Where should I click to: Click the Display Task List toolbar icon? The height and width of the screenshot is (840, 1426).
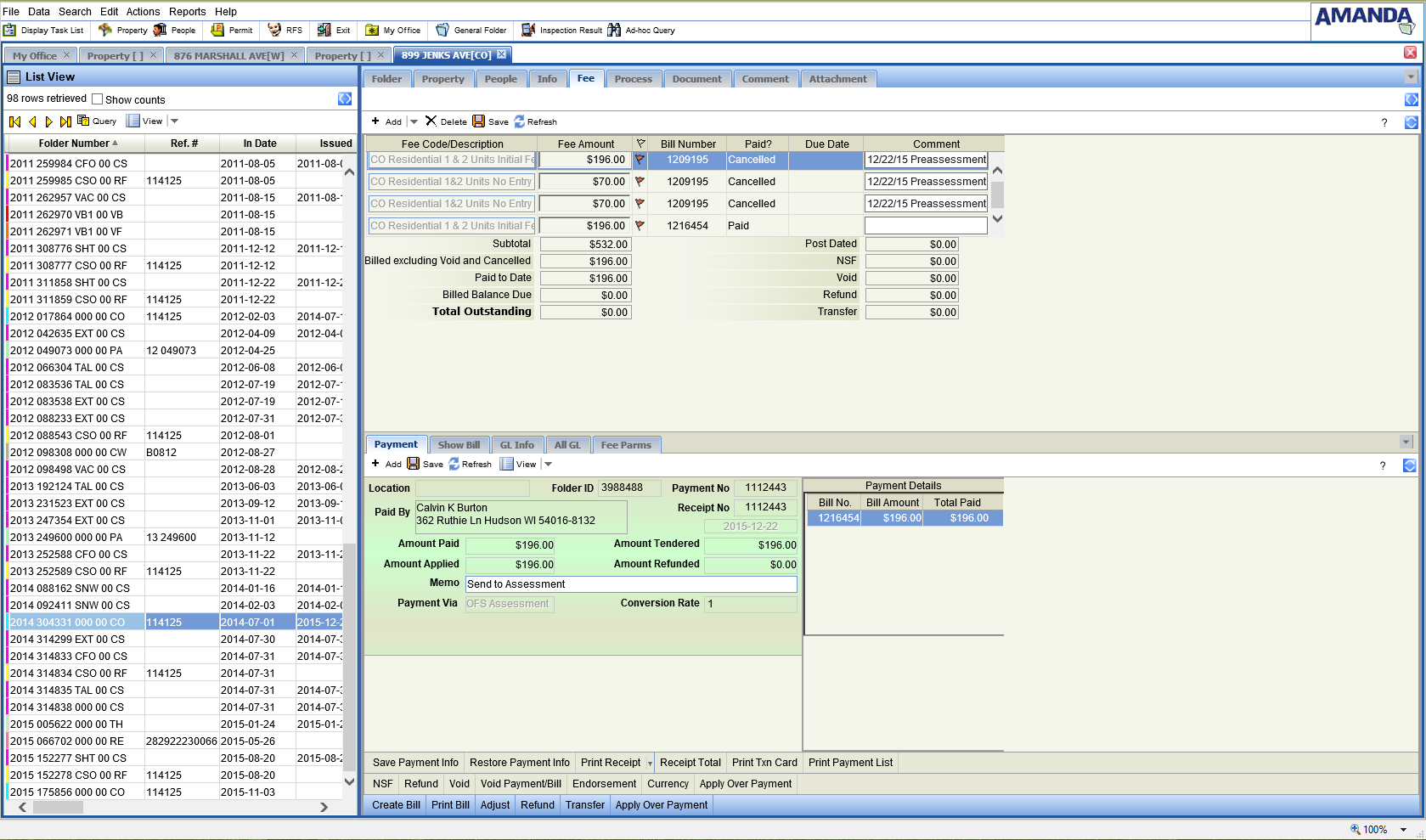click(x=10, y=31)
